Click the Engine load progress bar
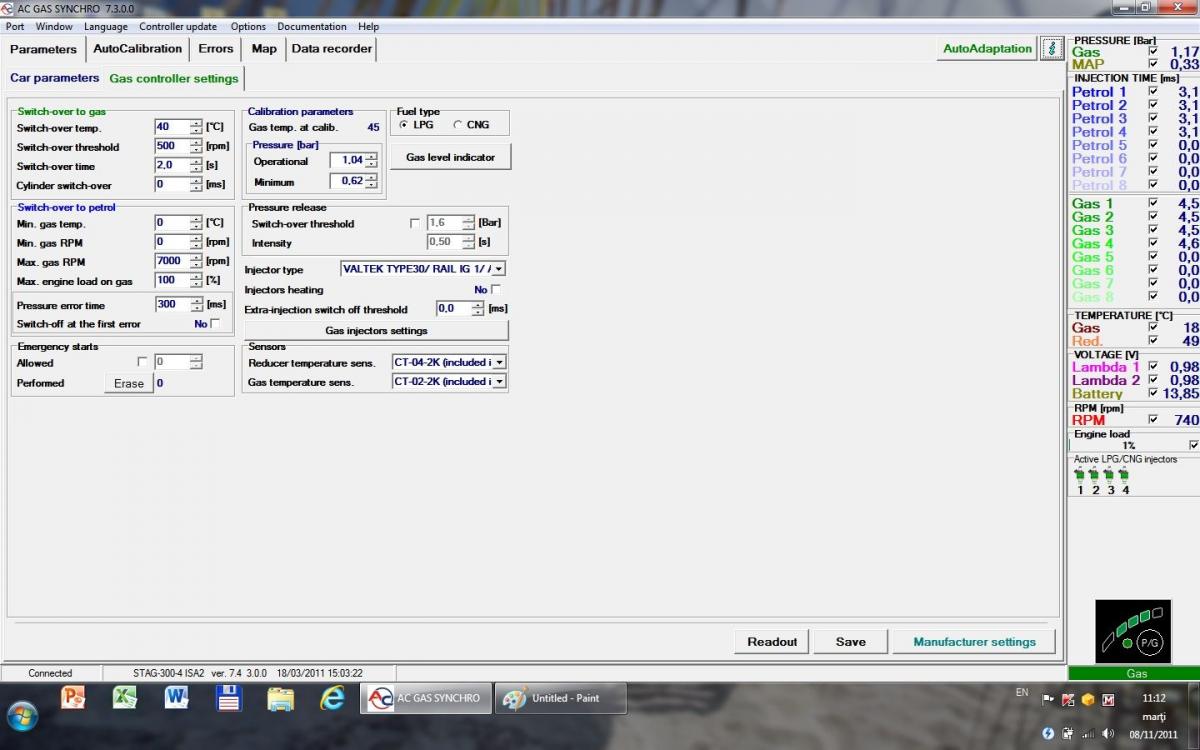Image resolution: width=1200 pixels, height=750 pixels. pyautogui.click(x=1128, y=445)
